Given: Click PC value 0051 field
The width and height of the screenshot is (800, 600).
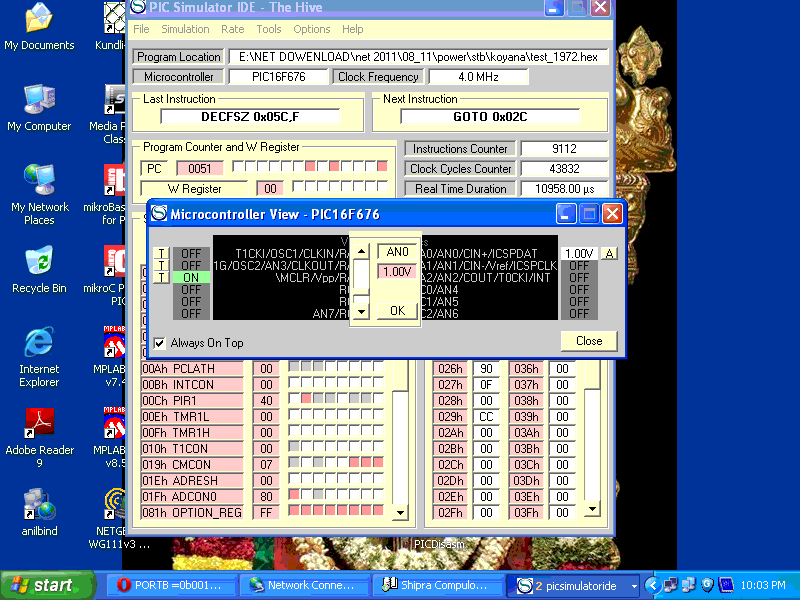Looking at the screenshot, I should 199,169.
